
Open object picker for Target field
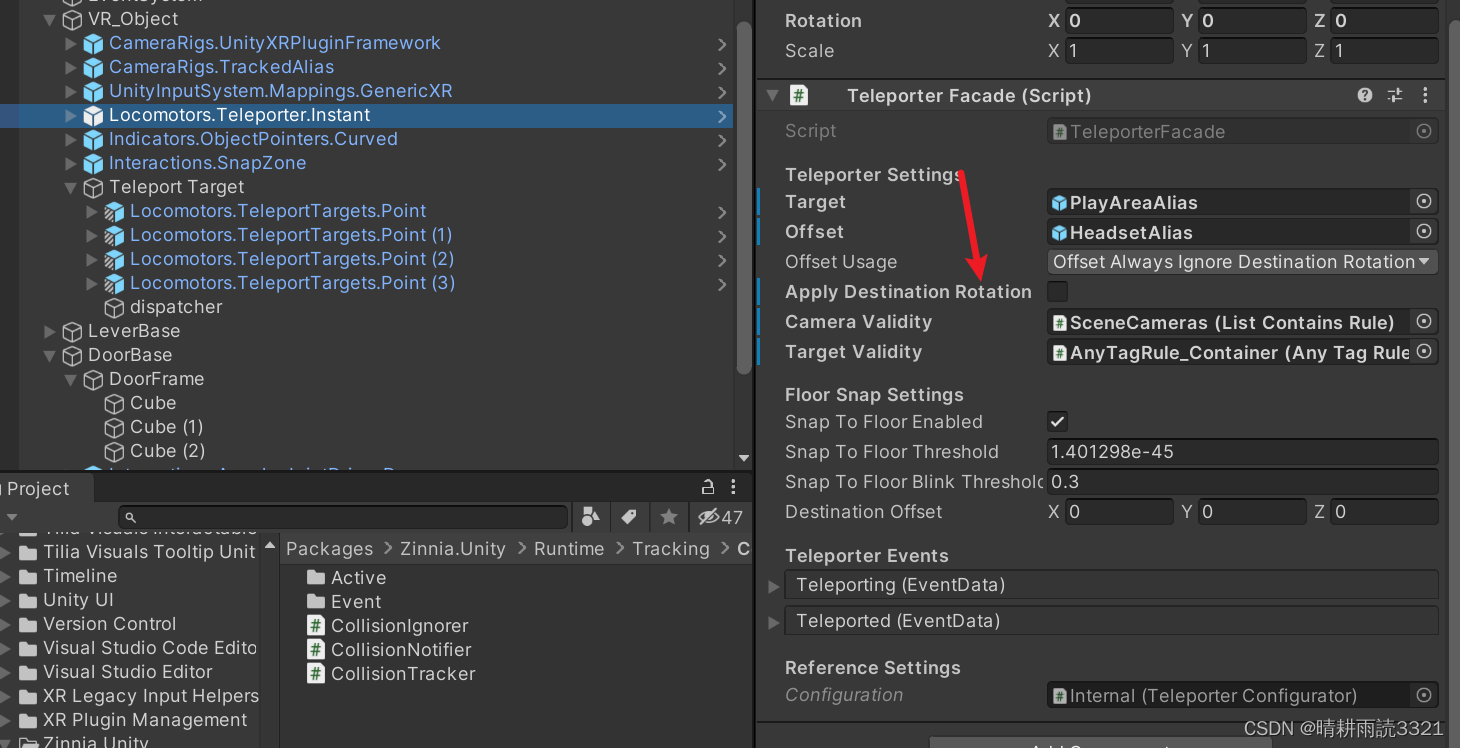(1424, 202)
